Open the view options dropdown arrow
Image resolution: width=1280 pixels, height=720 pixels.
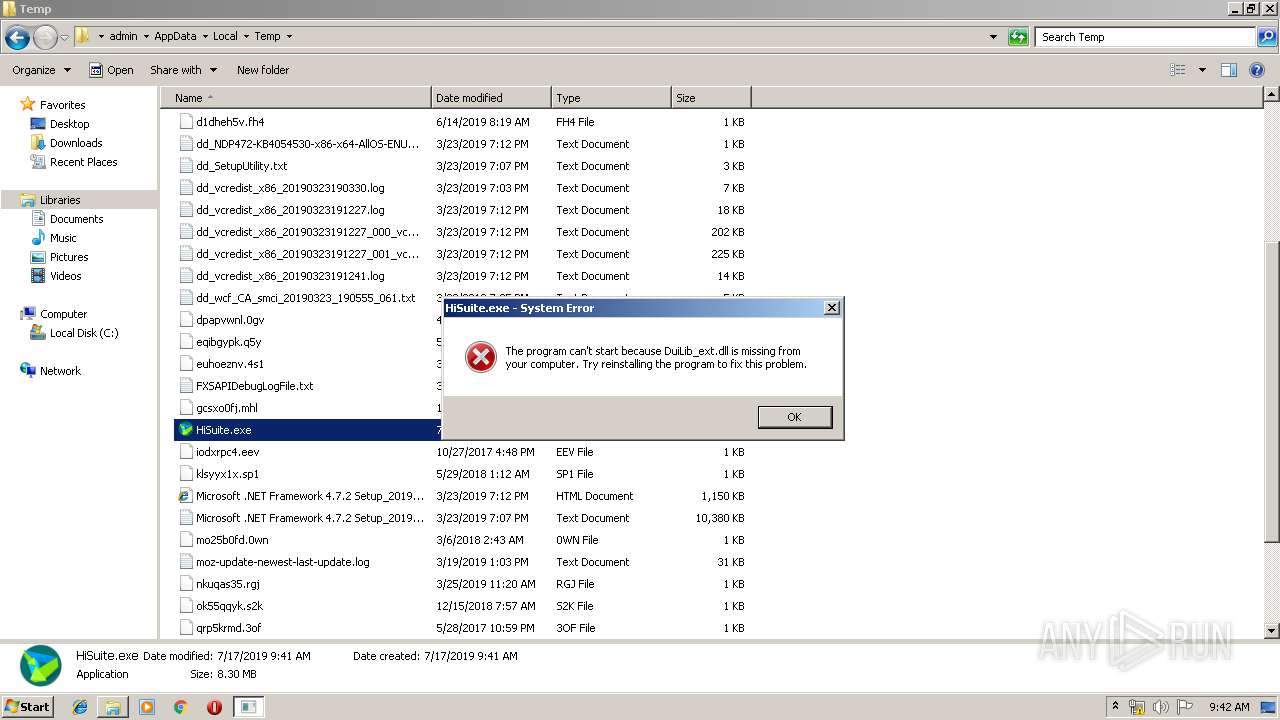1202,70
